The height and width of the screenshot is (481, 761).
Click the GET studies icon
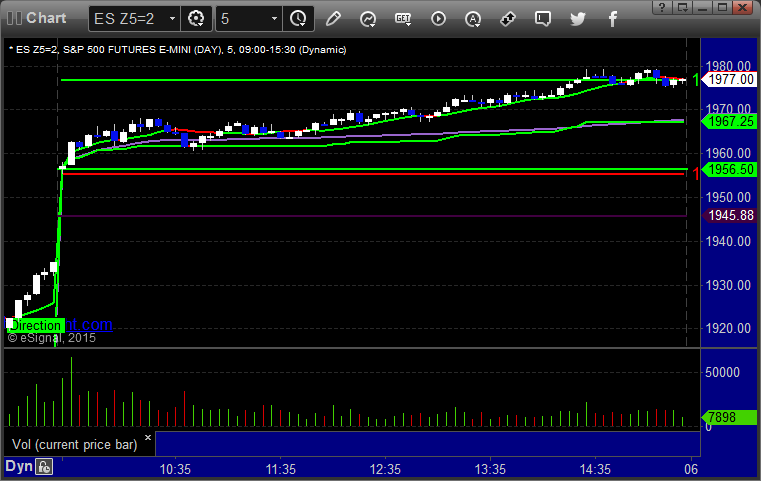coord(403,18)
